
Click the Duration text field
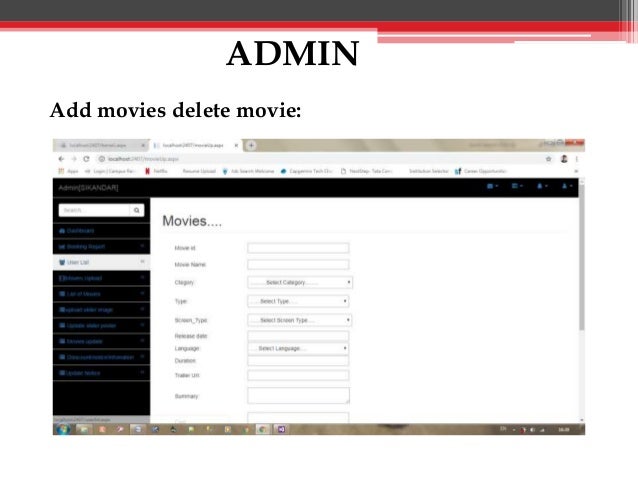[298, 361]
